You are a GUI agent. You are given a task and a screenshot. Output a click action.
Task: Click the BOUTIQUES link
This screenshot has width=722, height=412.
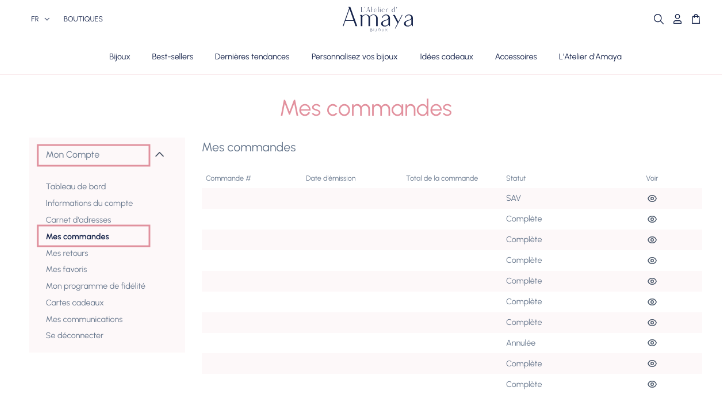coord(83,19)
